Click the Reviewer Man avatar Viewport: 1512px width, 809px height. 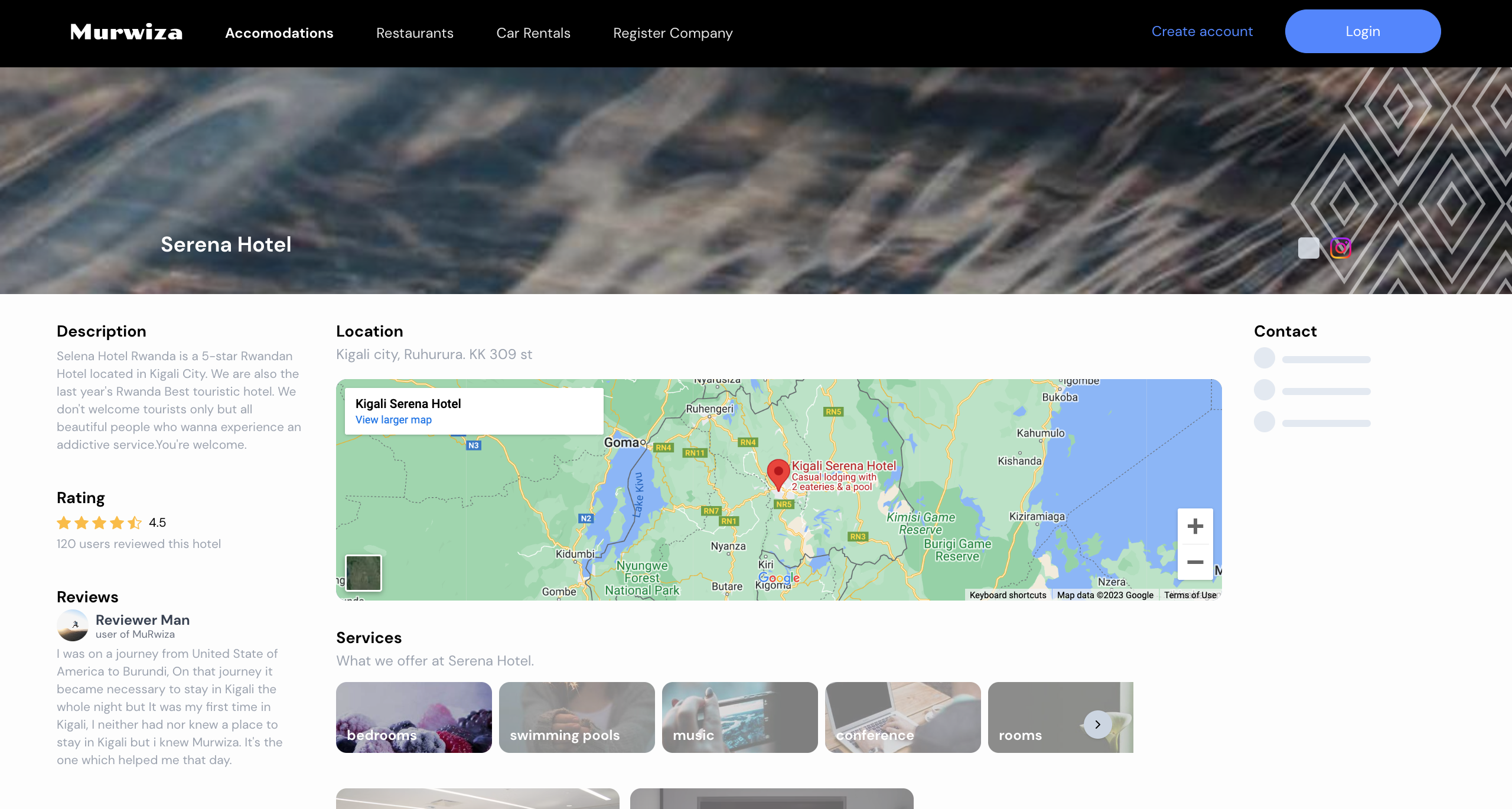click(x=73, y=625)
